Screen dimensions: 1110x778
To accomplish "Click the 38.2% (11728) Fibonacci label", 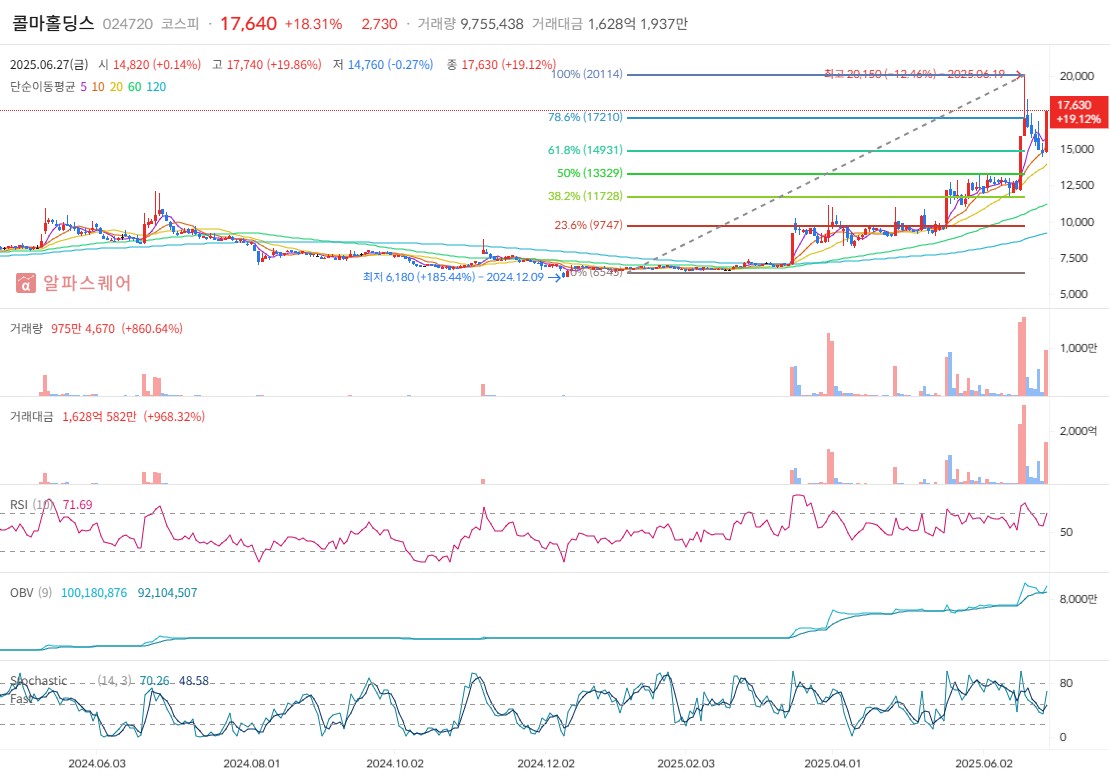I will click(585, 196).
